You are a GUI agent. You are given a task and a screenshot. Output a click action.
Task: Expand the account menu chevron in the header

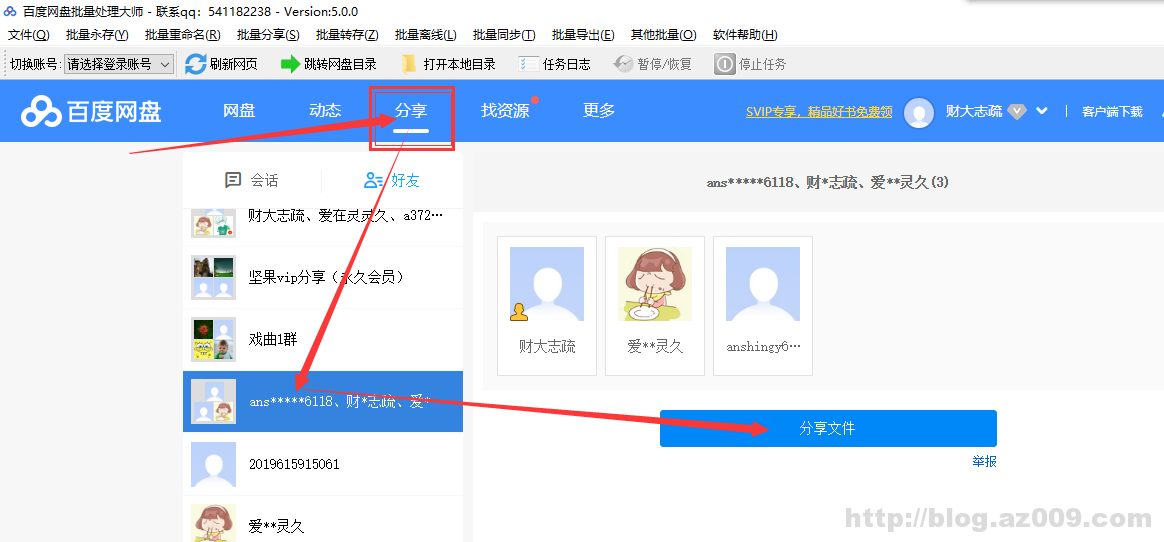coord(1042,111)
